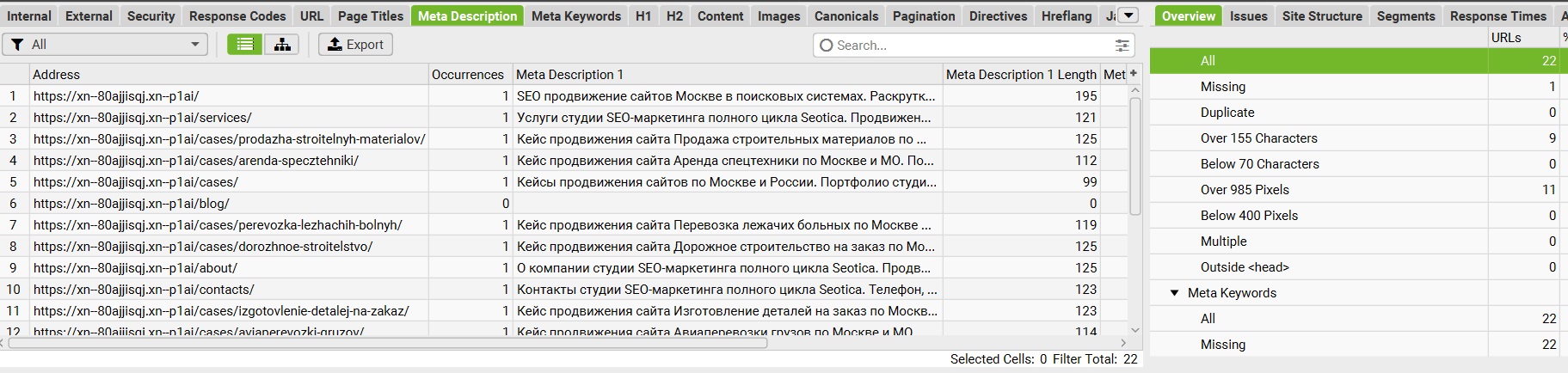
Task: Switch to the Meta Keywords tab
Action: [x=575, y=15]
